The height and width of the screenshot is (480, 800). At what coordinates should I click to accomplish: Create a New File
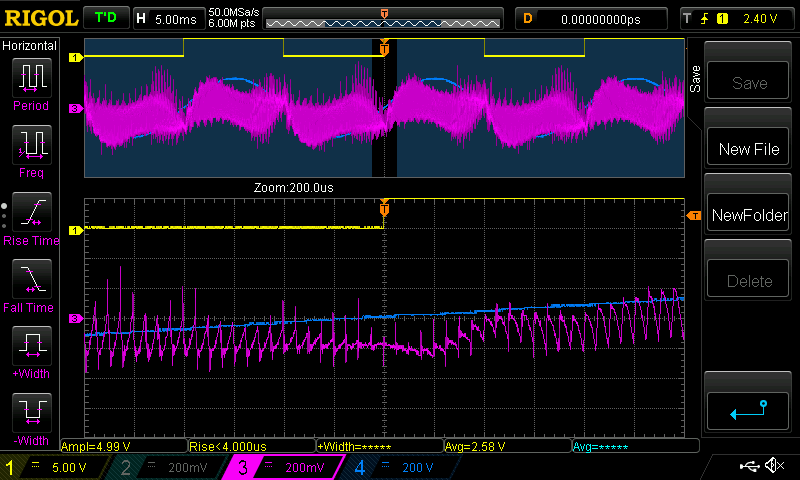pos(749,149)
